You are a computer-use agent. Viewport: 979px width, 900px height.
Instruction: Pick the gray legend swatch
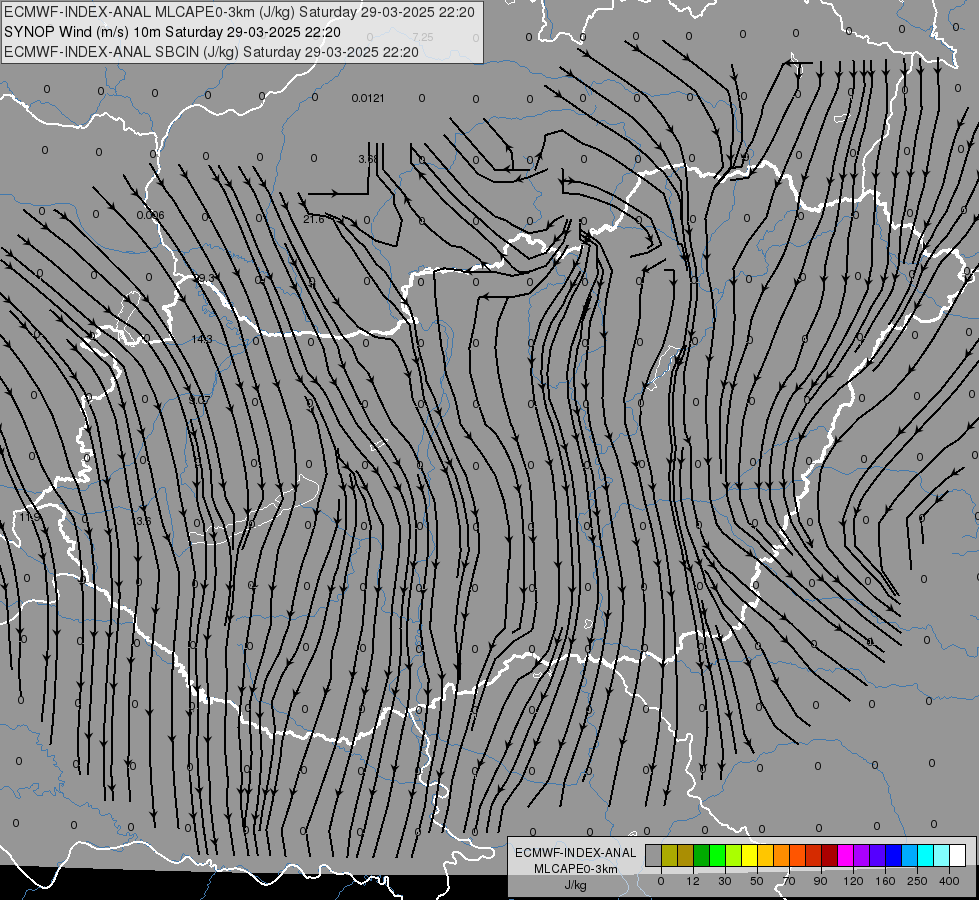(654, 856)
